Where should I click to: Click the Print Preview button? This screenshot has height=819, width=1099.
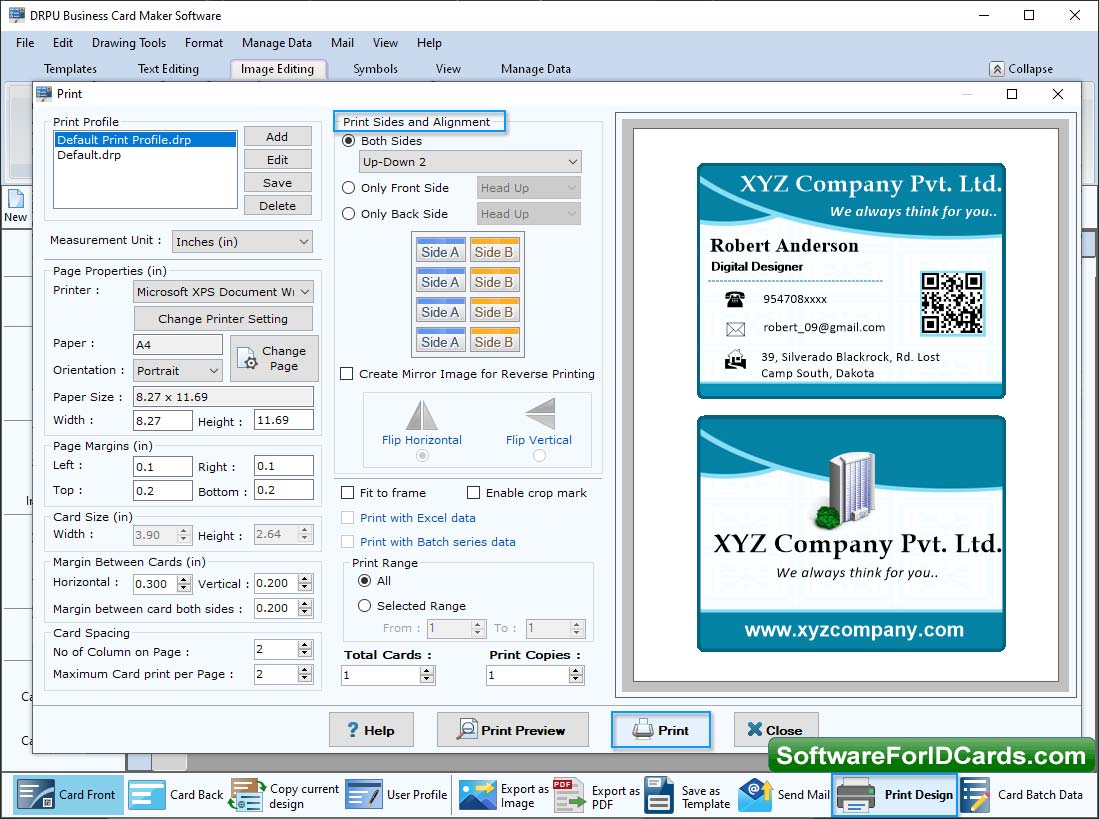(512, 730)
